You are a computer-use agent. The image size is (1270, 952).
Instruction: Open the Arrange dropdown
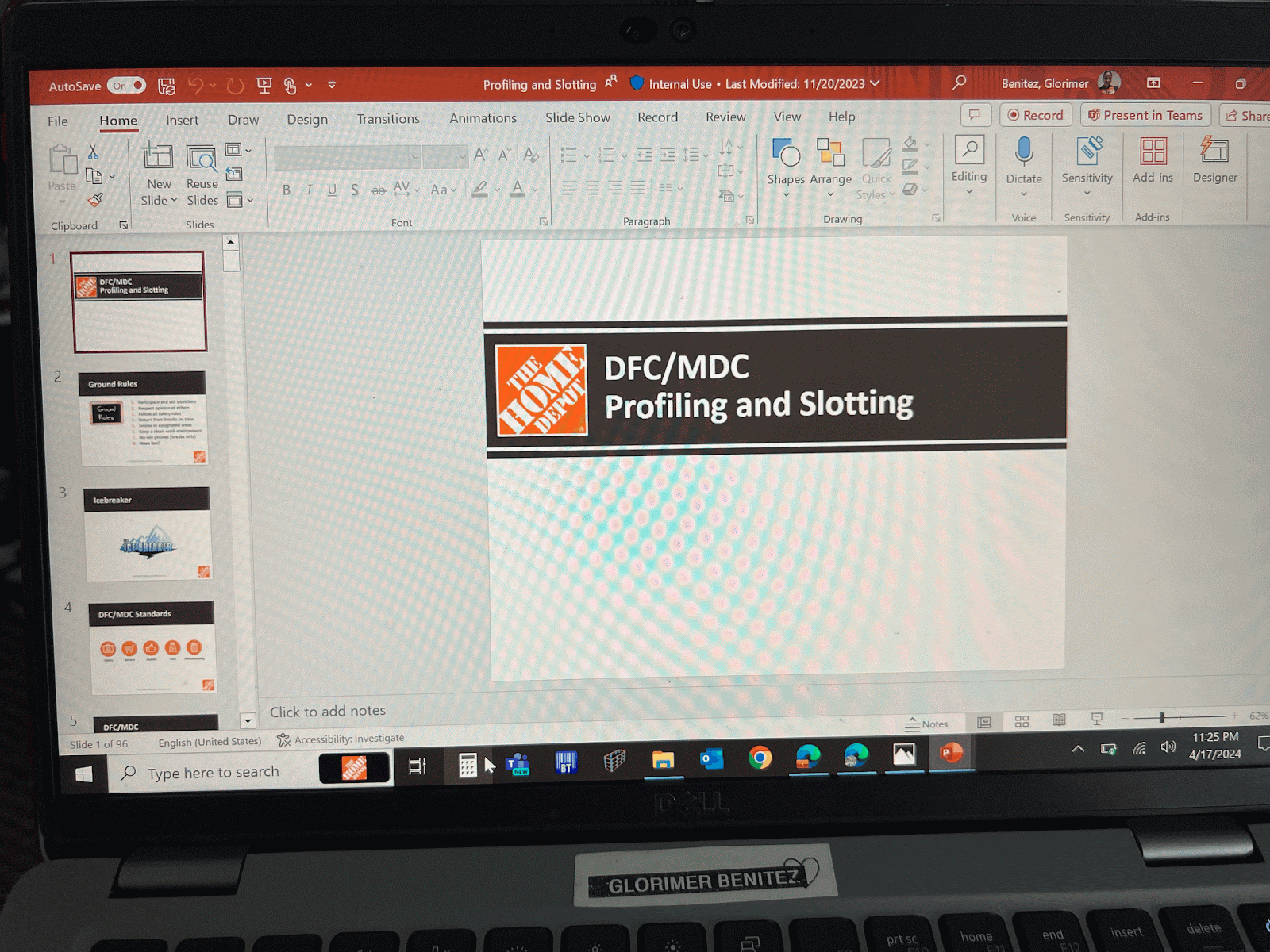(830, 167)
